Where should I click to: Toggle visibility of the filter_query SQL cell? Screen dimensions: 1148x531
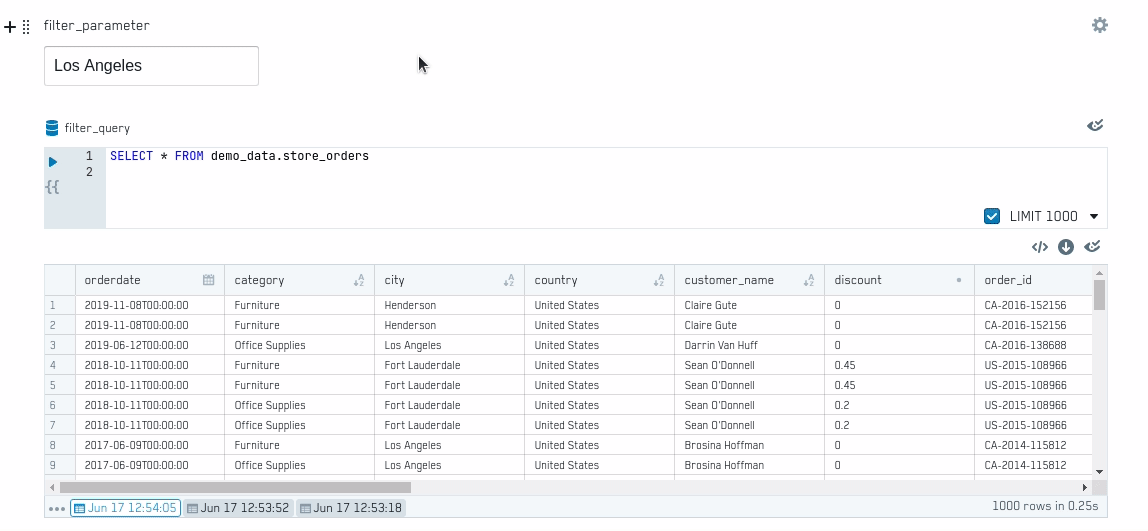click(1095, 126)
